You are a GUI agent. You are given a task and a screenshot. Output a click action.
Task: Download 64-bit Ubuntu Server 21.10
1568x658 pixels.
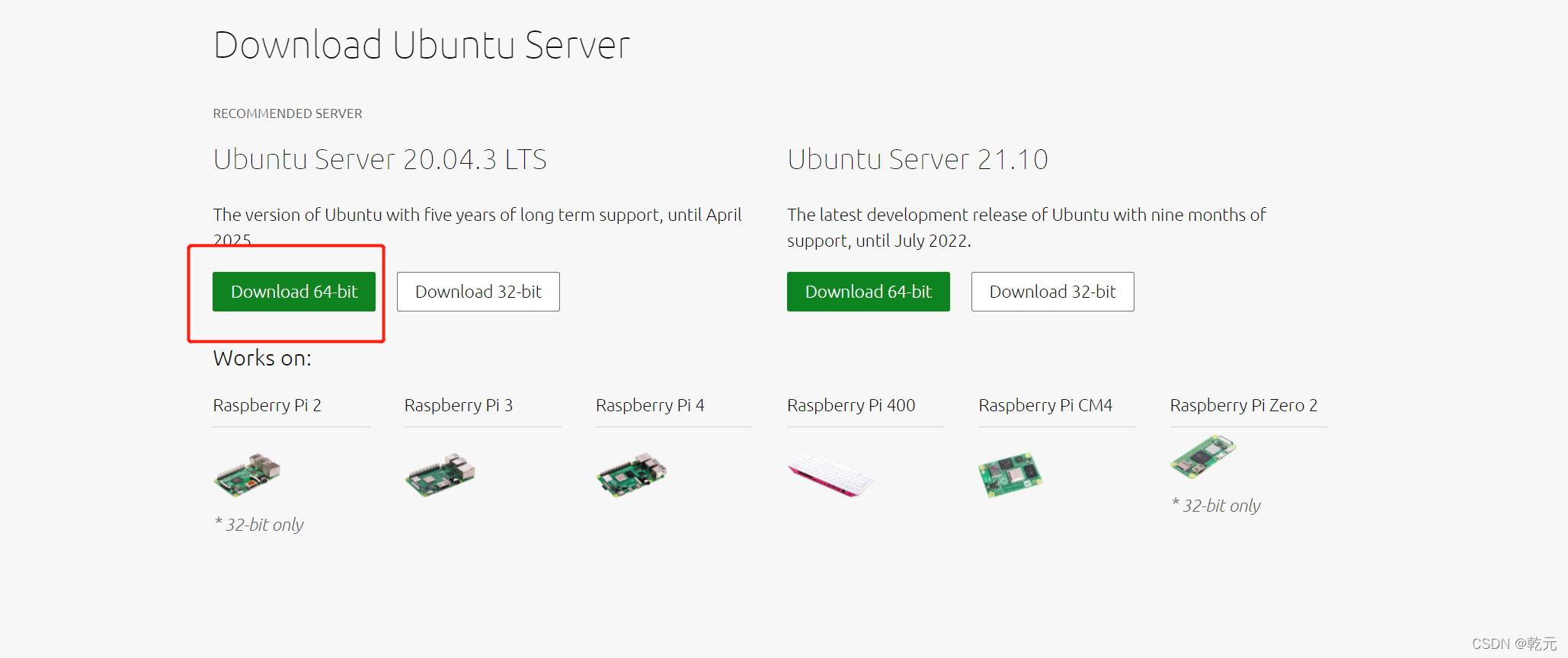pos(869,292)
